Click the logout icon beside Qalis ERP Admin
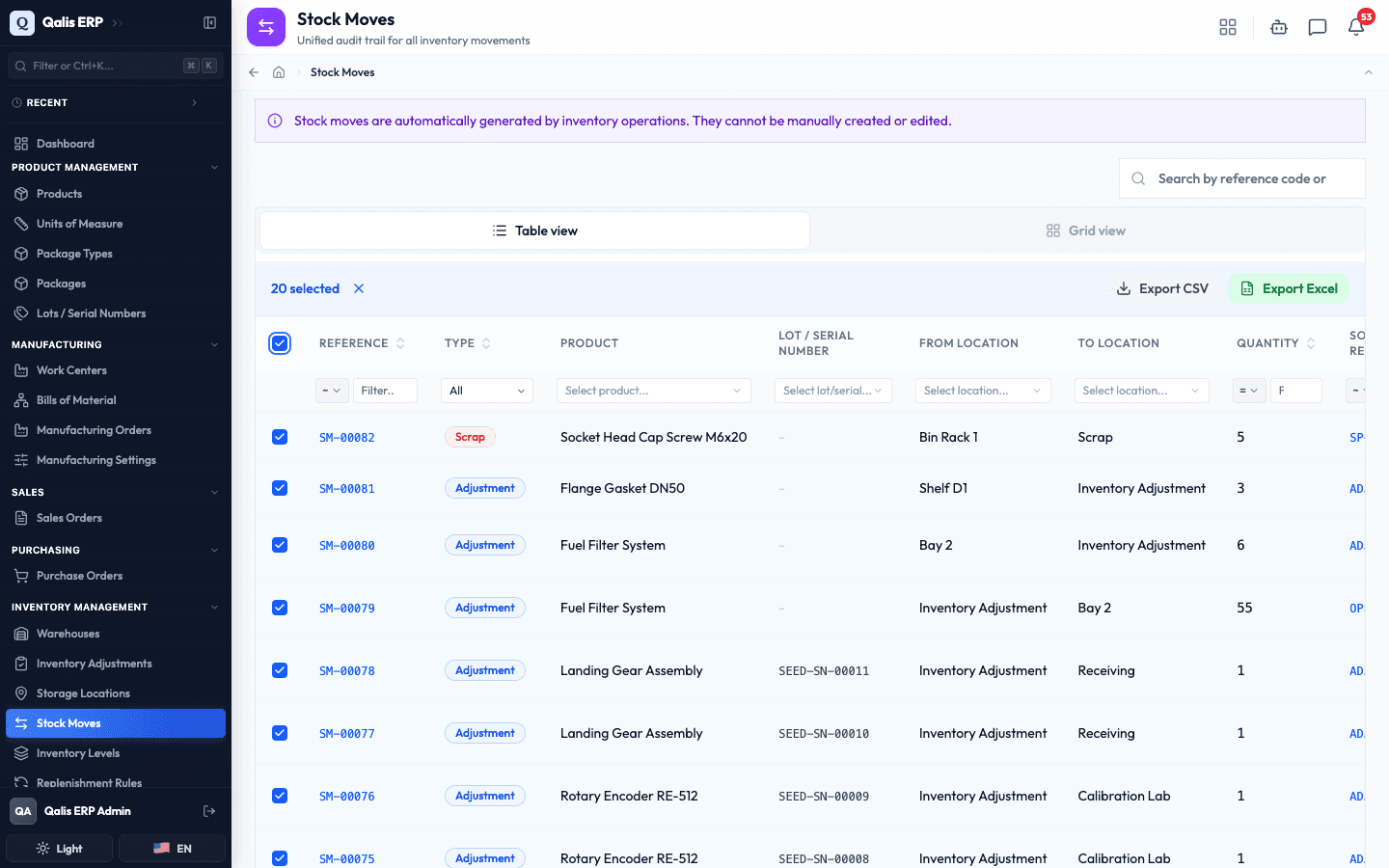The image size is (1389, 868). tap(209, 811)
